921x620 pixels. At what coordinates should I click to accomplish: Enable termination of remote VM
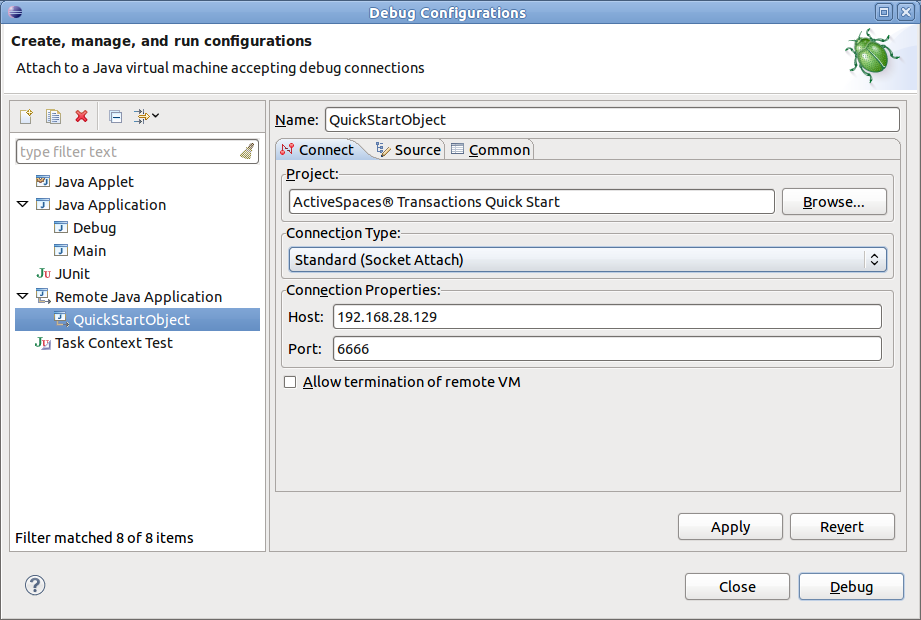point(290,381)
